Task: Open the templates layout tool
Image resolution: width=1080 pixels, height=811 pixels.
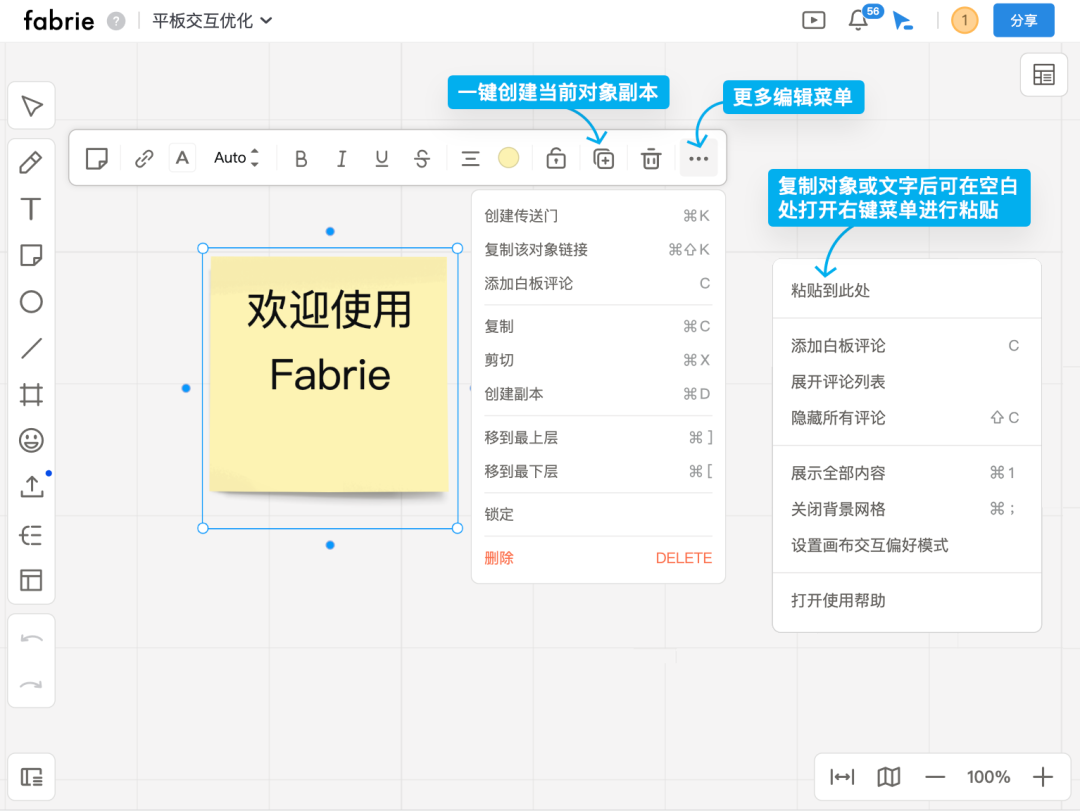Action: click(31, 580)
